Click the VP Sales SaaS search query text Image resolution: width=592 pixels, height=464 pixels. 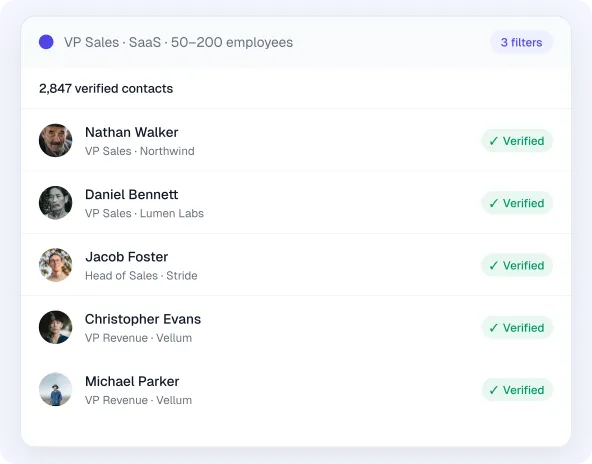tap(178, 42)
